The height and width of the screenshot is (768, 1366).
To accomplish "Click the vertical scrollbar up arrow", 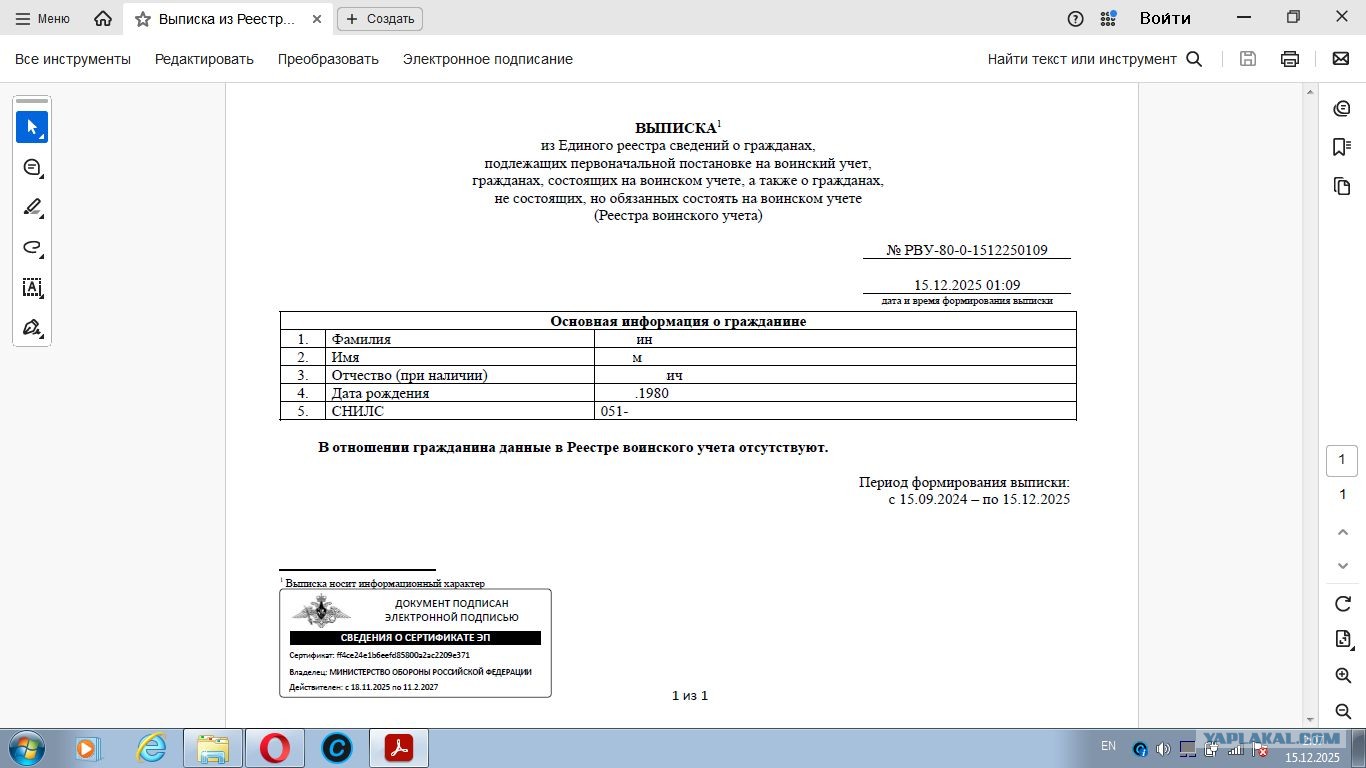I will click(x=1310, y=91).
